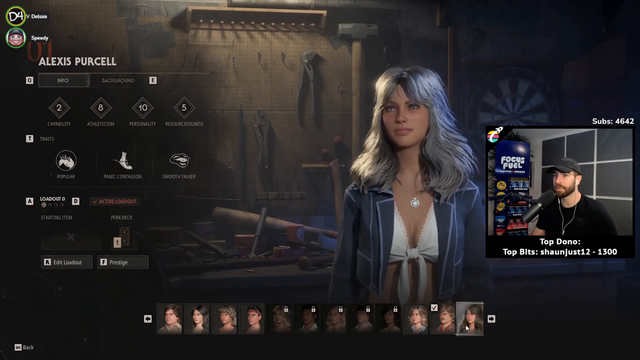Open the Background tab
640x360 pixels.
(118, 80)
